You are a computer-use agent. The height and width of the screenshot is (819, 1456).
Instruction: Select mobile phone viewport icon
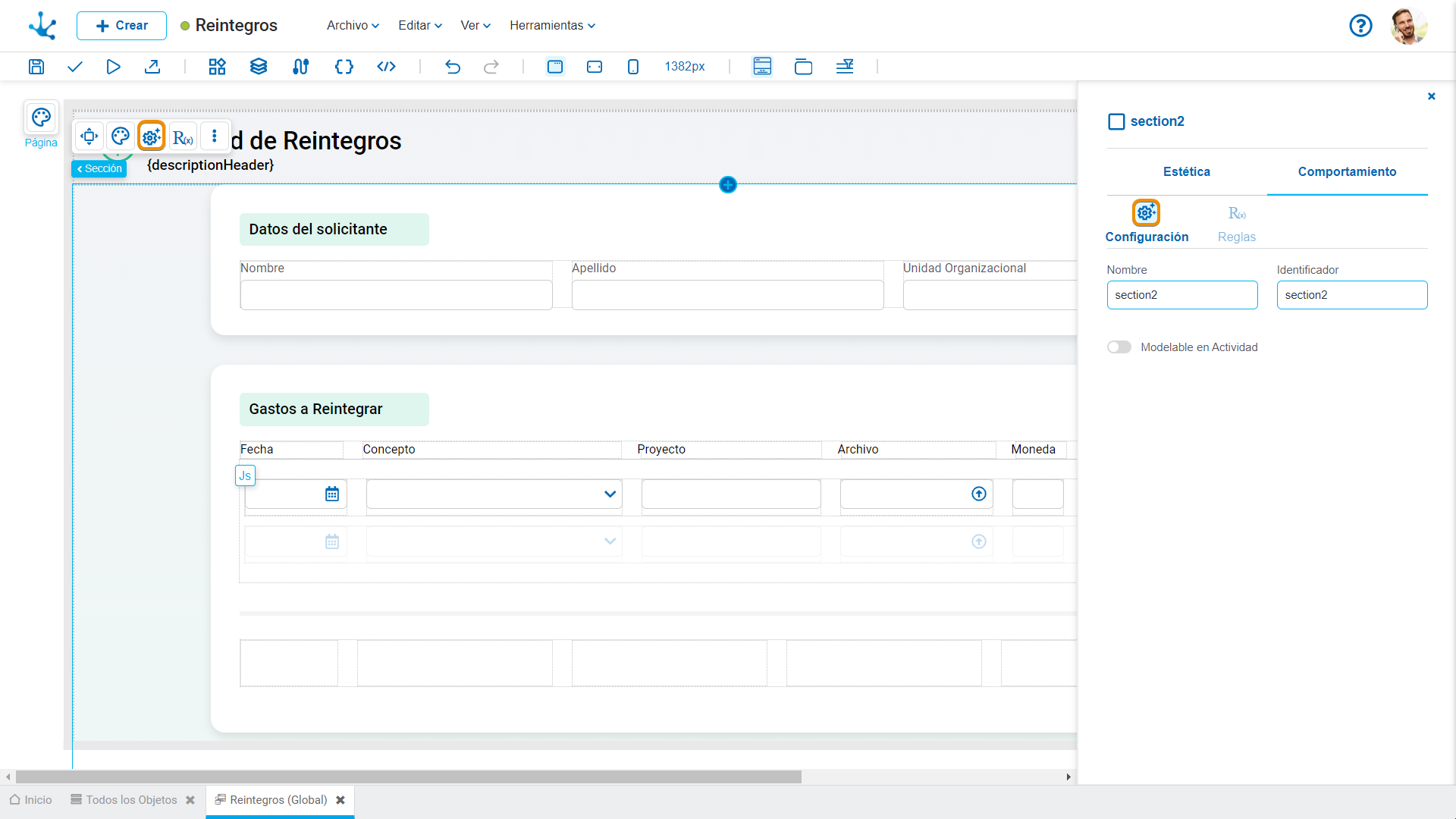coord(633,67)
